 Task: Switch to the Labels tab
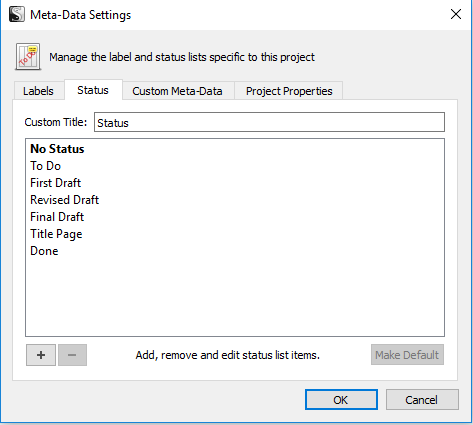click(39, 91)
